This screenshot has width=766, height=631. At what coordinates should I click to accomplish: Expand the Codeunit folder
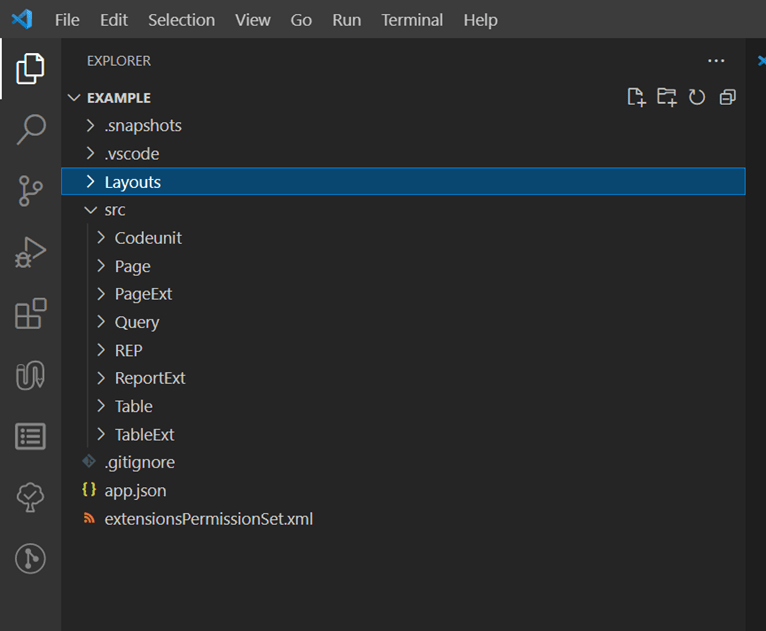tap(147, 238)
